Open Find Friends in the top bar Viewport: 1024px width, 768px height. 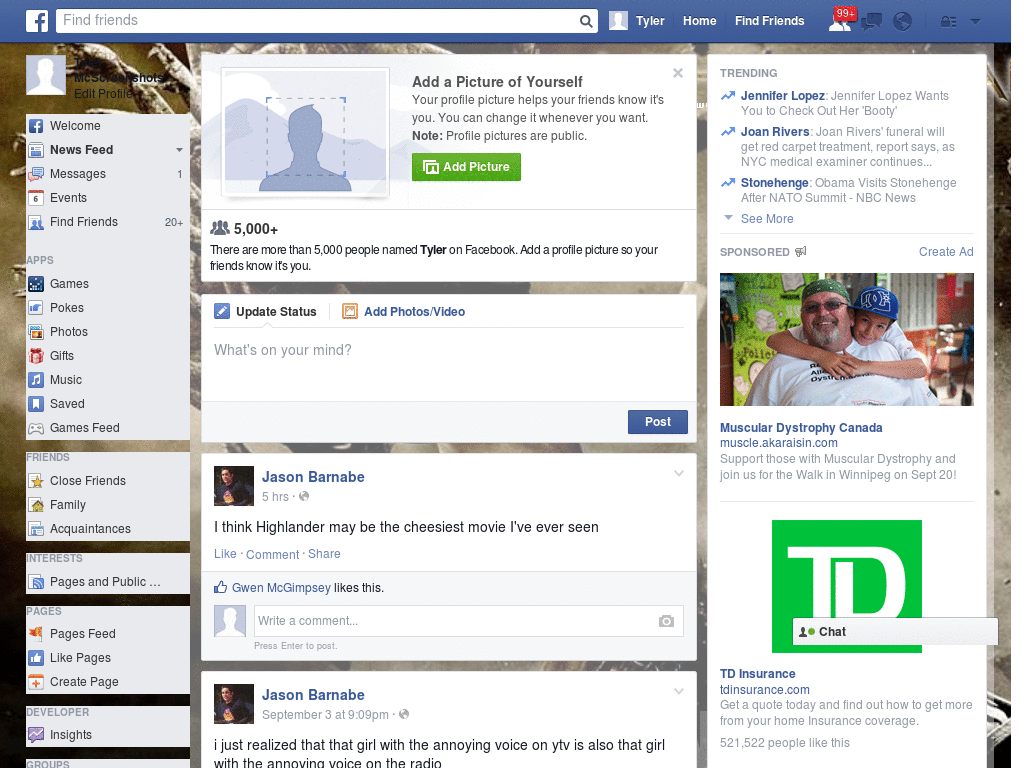click(769, 21)
